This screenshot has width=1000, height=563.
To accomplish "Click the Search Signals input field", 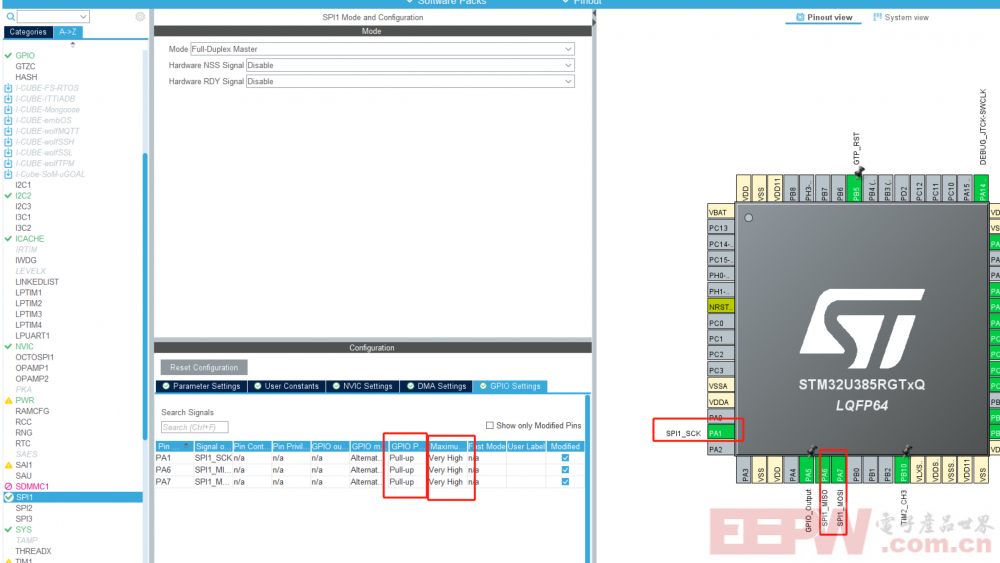I will pos(195,427).
